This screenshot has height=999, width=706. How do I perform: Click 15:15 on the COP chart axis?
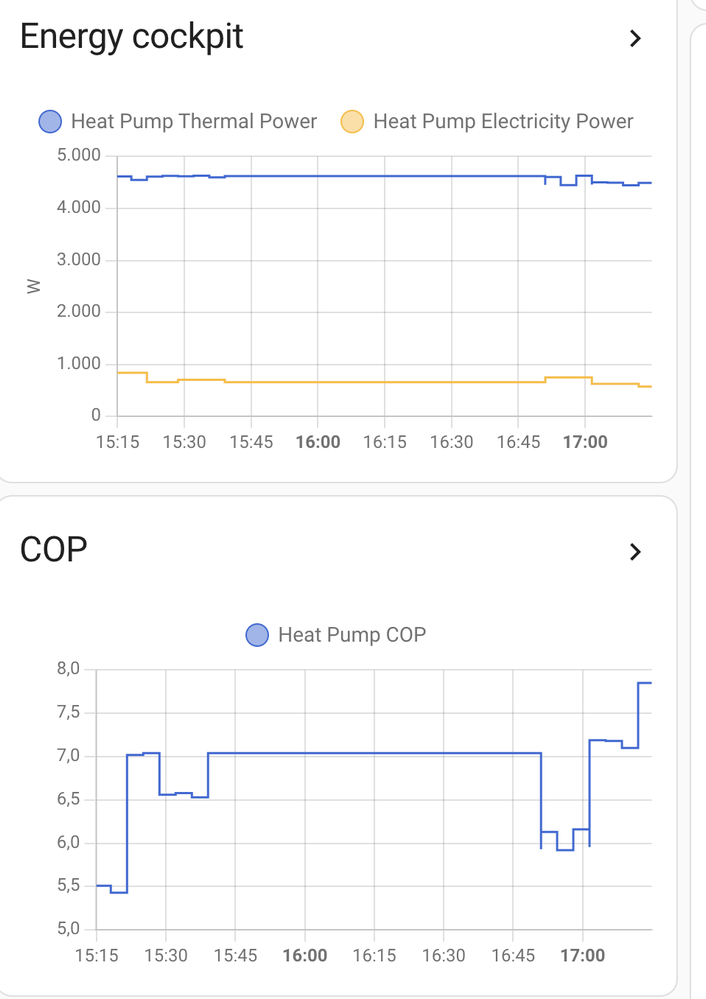pyautogui.click(x=97, y=956)
